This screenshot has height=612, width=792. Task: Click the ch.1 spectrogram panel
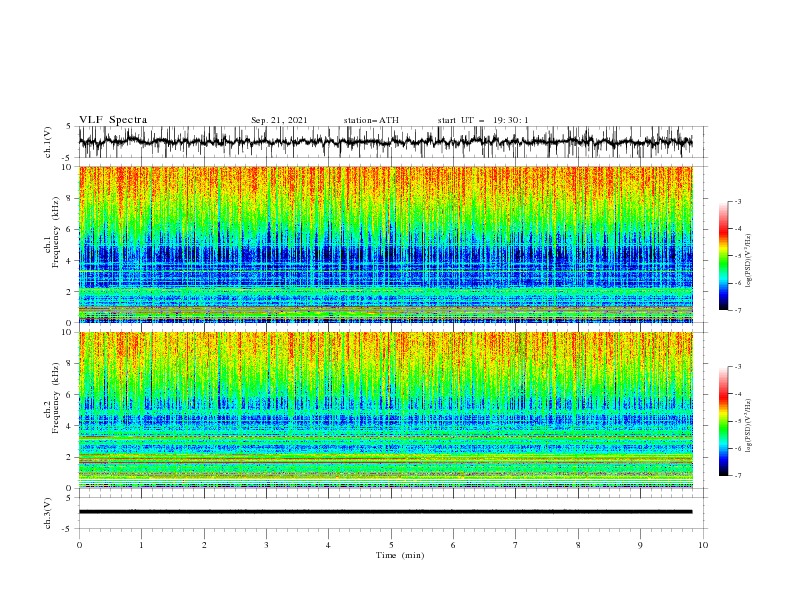tap(385, 244)
